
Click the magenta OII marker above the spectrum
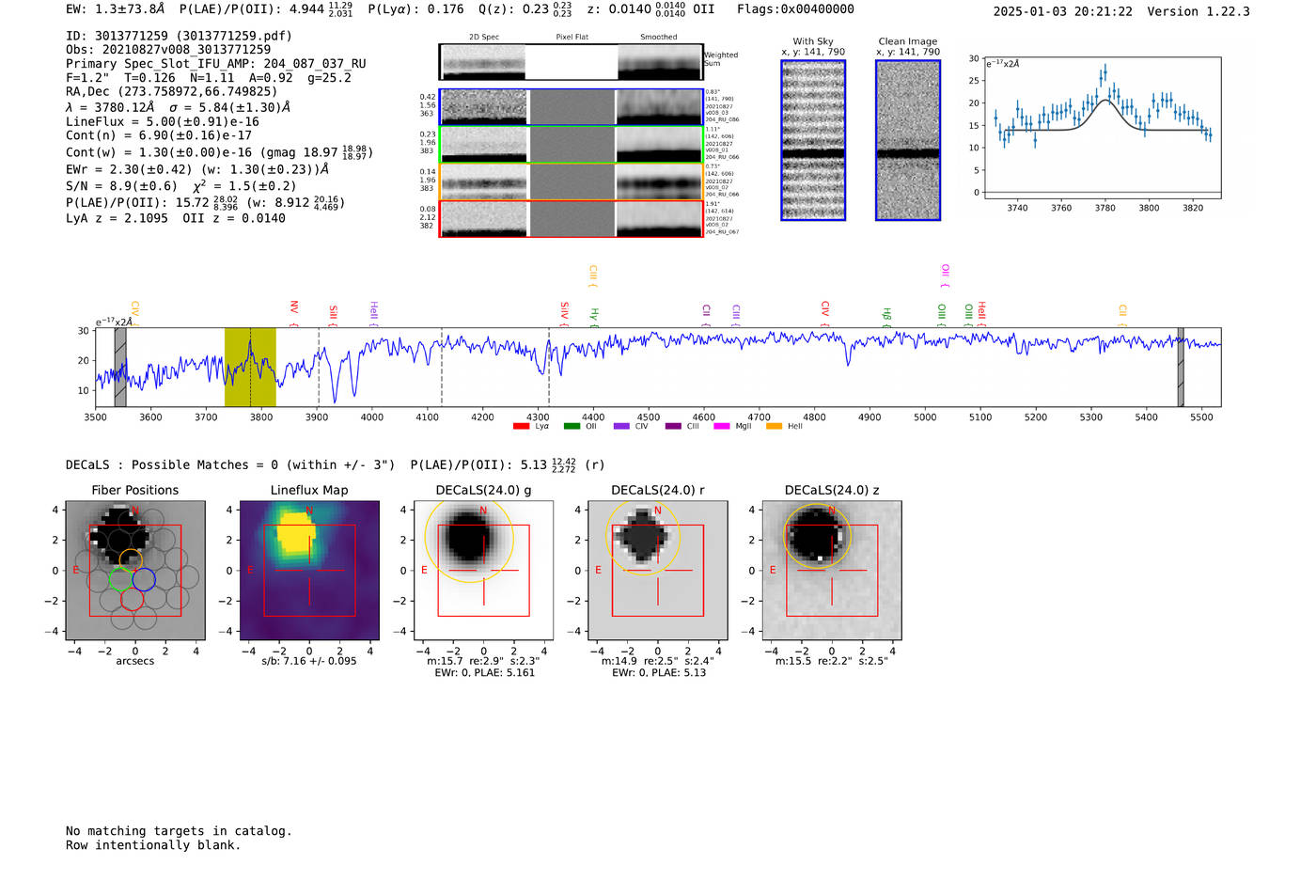click(945, 276)
